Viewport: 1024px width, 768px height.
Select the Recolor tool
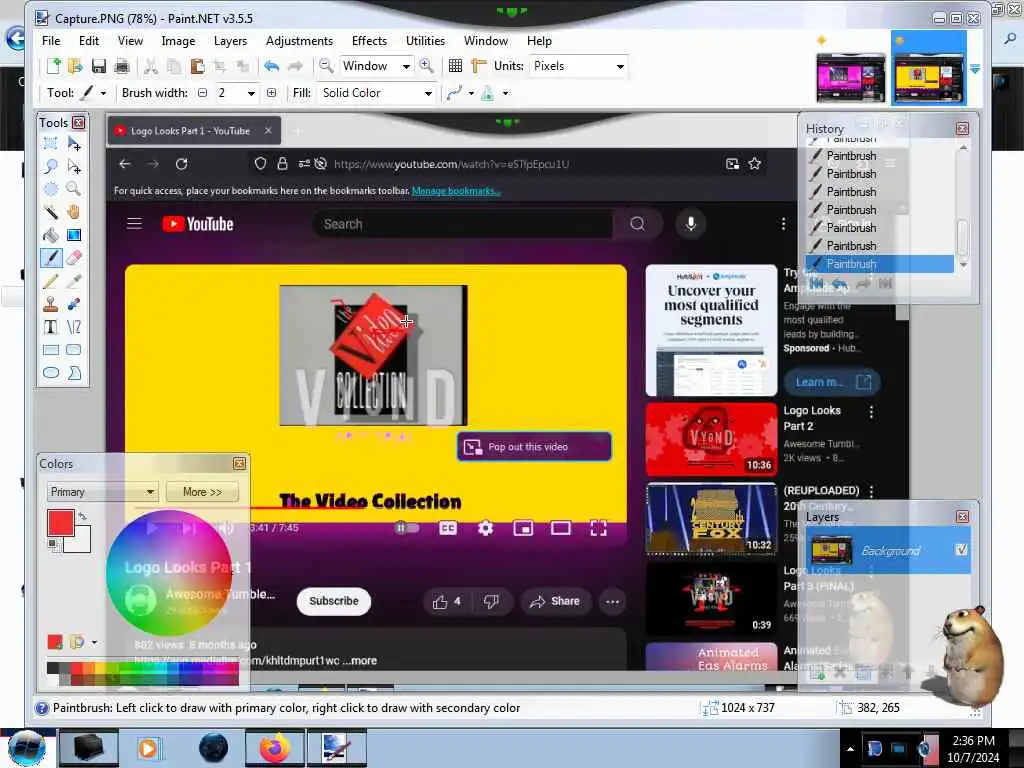(74, 304)
